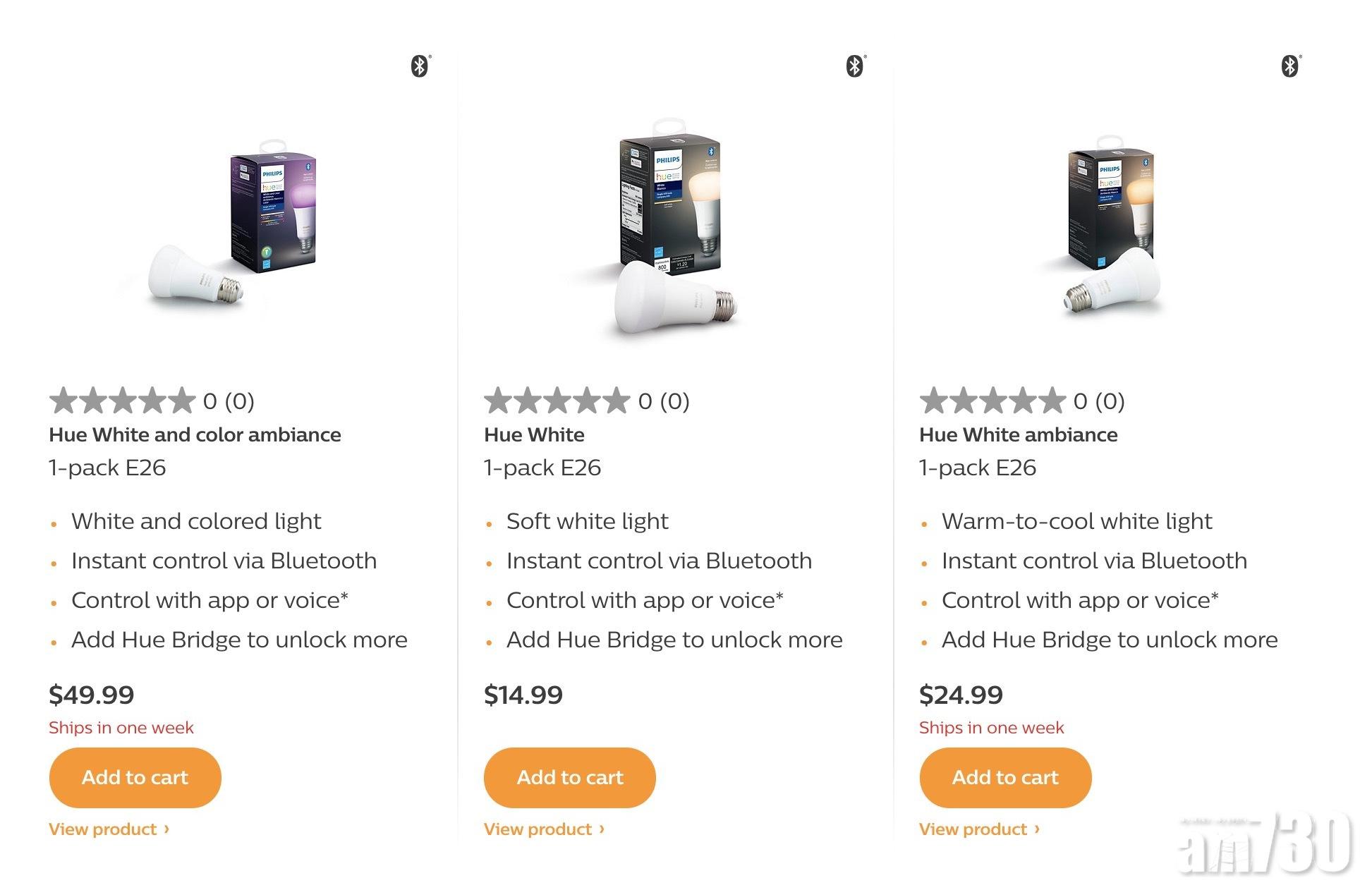This screenshot has height=890, width=1372.
Task: Click Bluetooth icon above the Hue White product
Action: (x=855, y=66)
